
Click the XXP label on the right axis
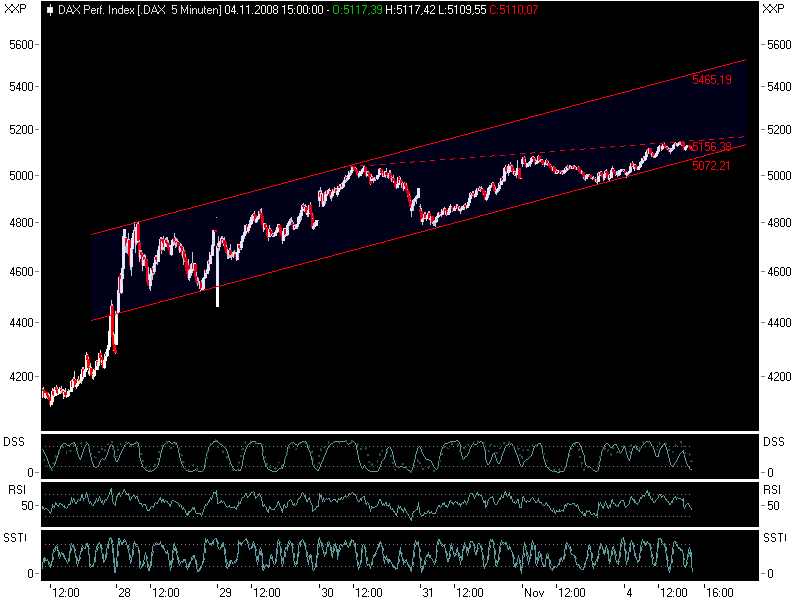(773, 9)
